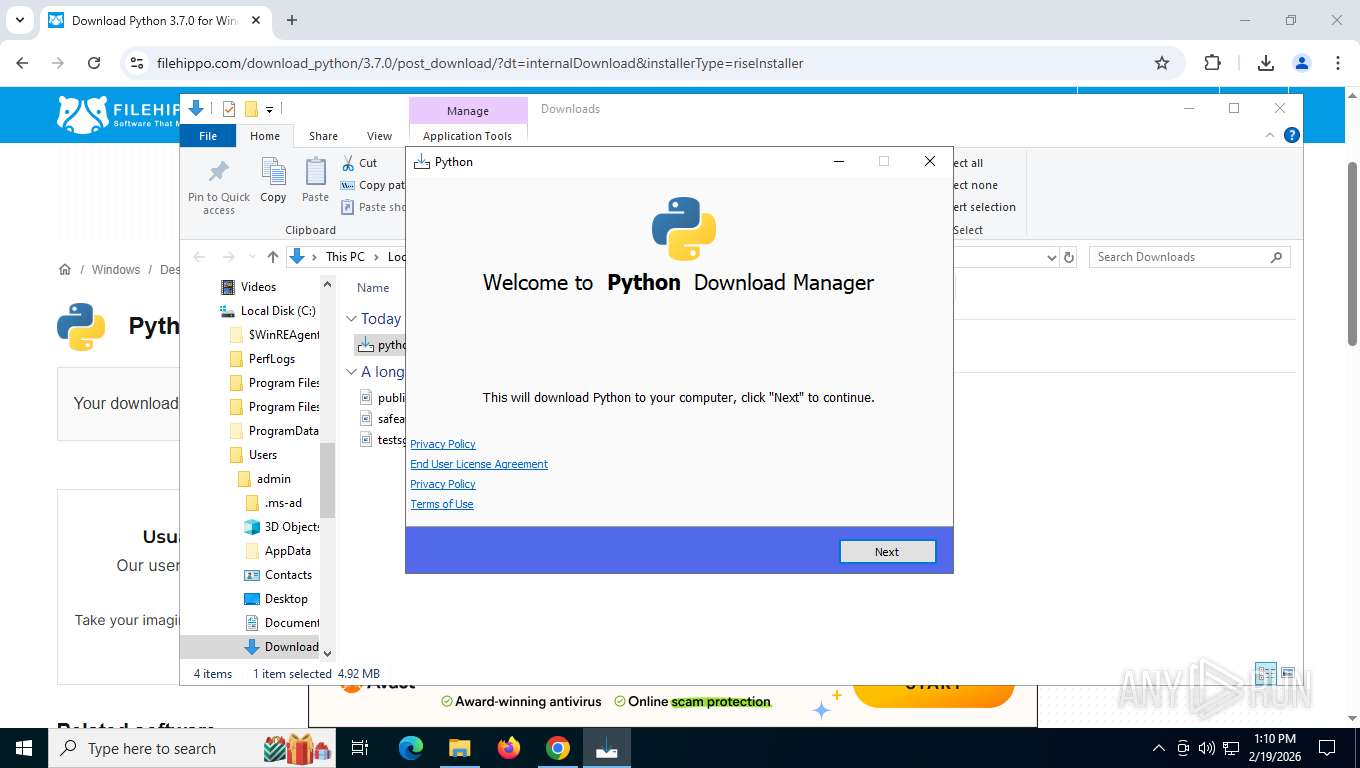Bookmark this page star icon
Screen dimensions: 1360x768
coord(1162,63)
